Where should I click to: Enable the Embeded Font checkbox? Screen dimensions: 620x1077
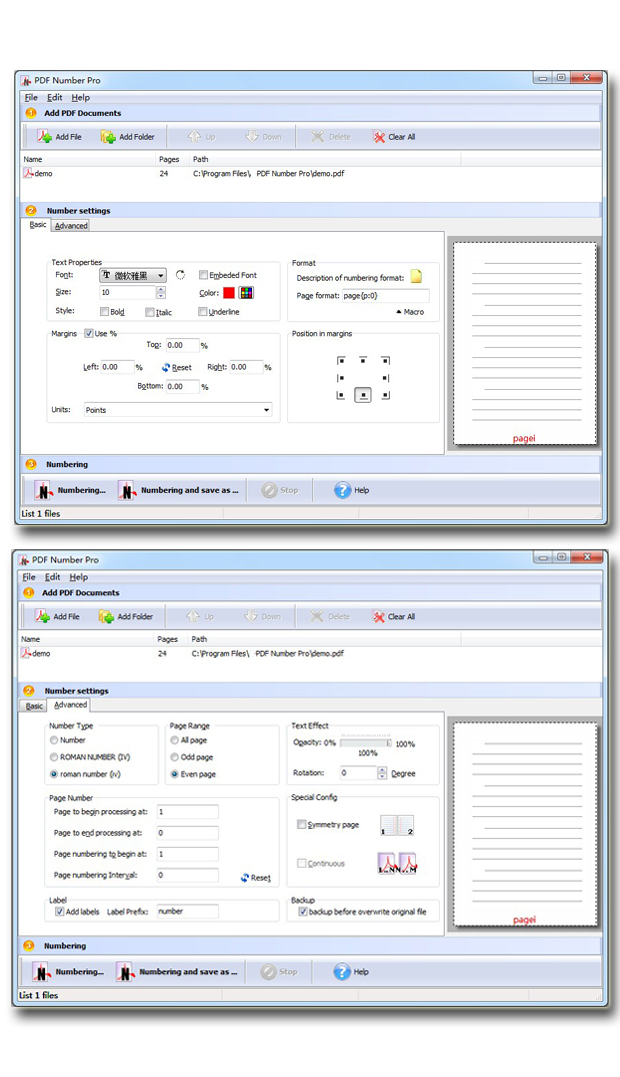point(203,275)
